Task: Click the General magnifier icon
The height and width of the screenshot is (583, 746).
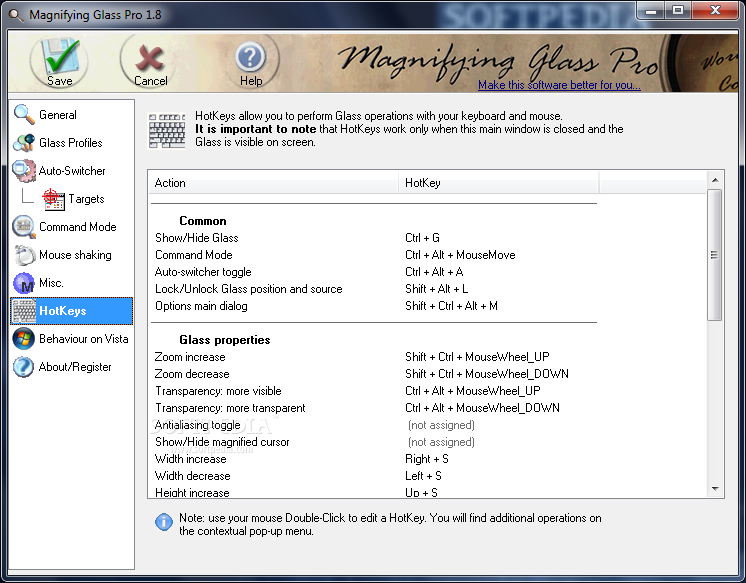Action: [x=24, y=115]
